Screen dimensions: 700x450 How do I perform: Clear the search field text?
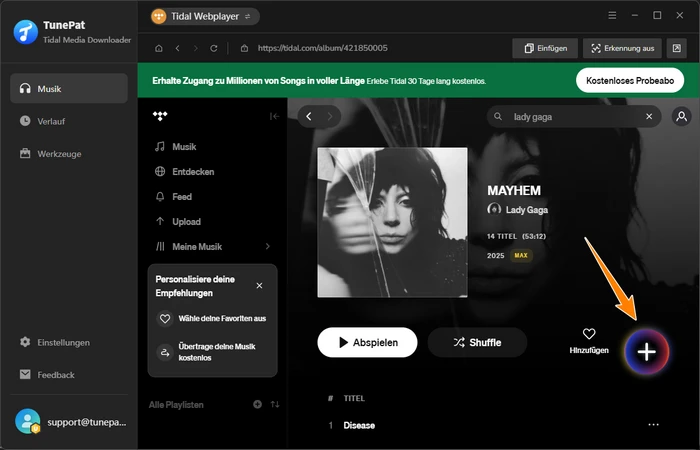click(x=649, y=117)
